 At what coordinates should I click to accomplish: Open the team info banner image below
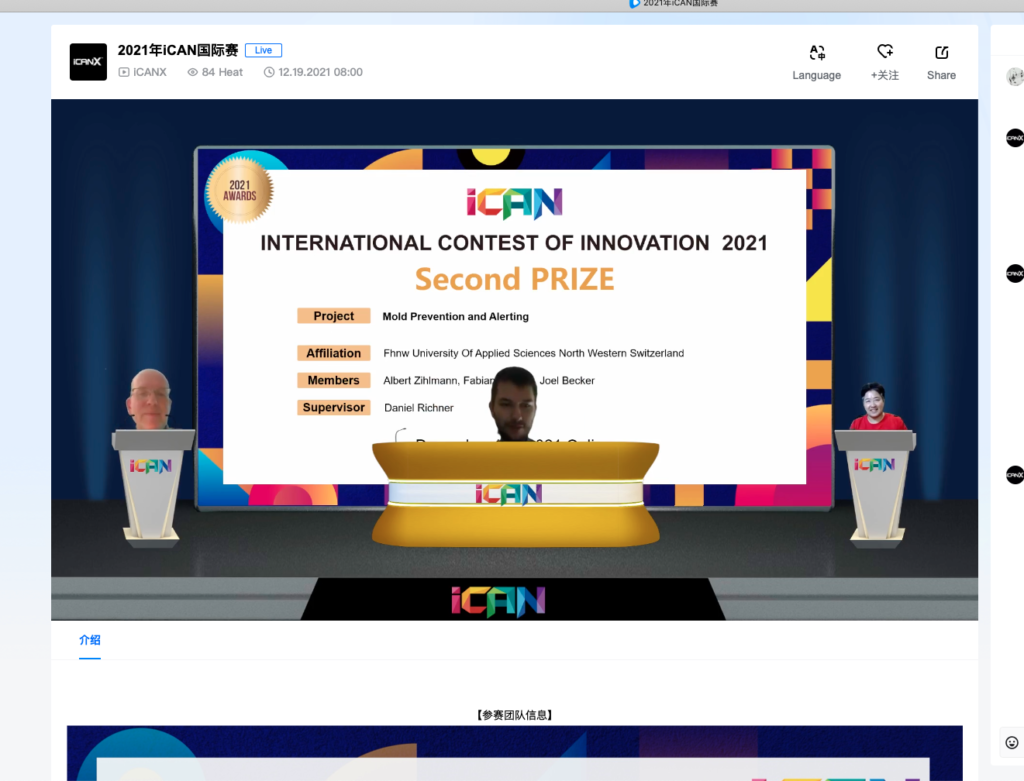pos(515,753)
